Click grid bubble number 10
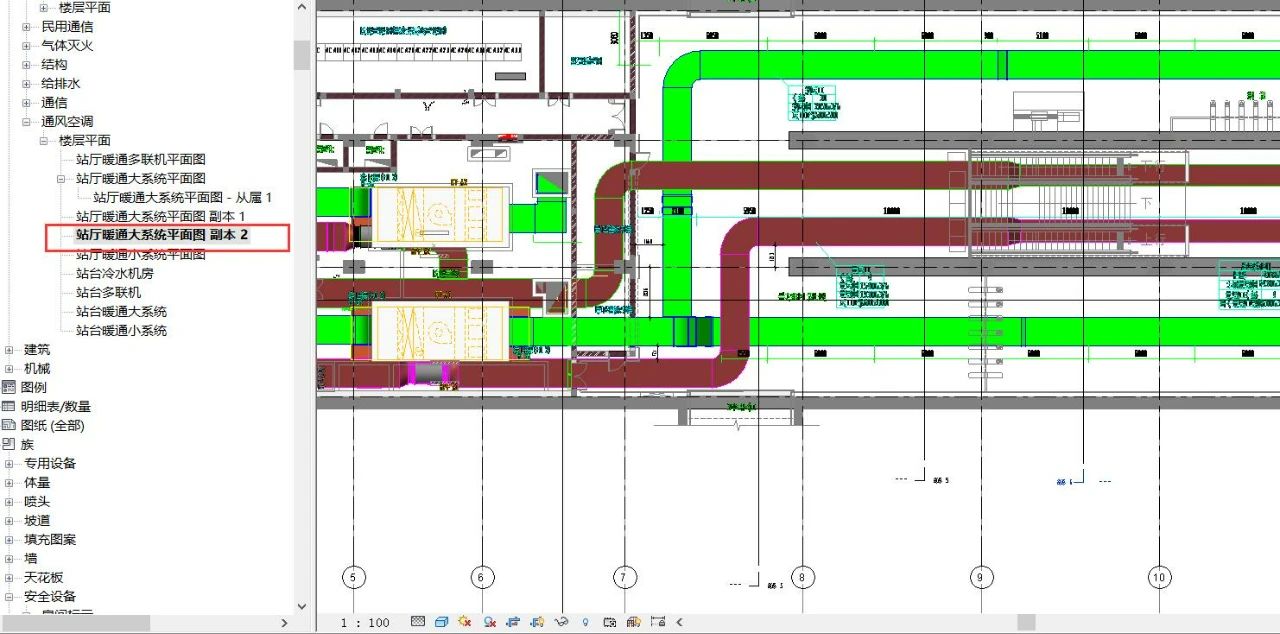The height and width of the screenshot is (634, 1280). 1159,577
